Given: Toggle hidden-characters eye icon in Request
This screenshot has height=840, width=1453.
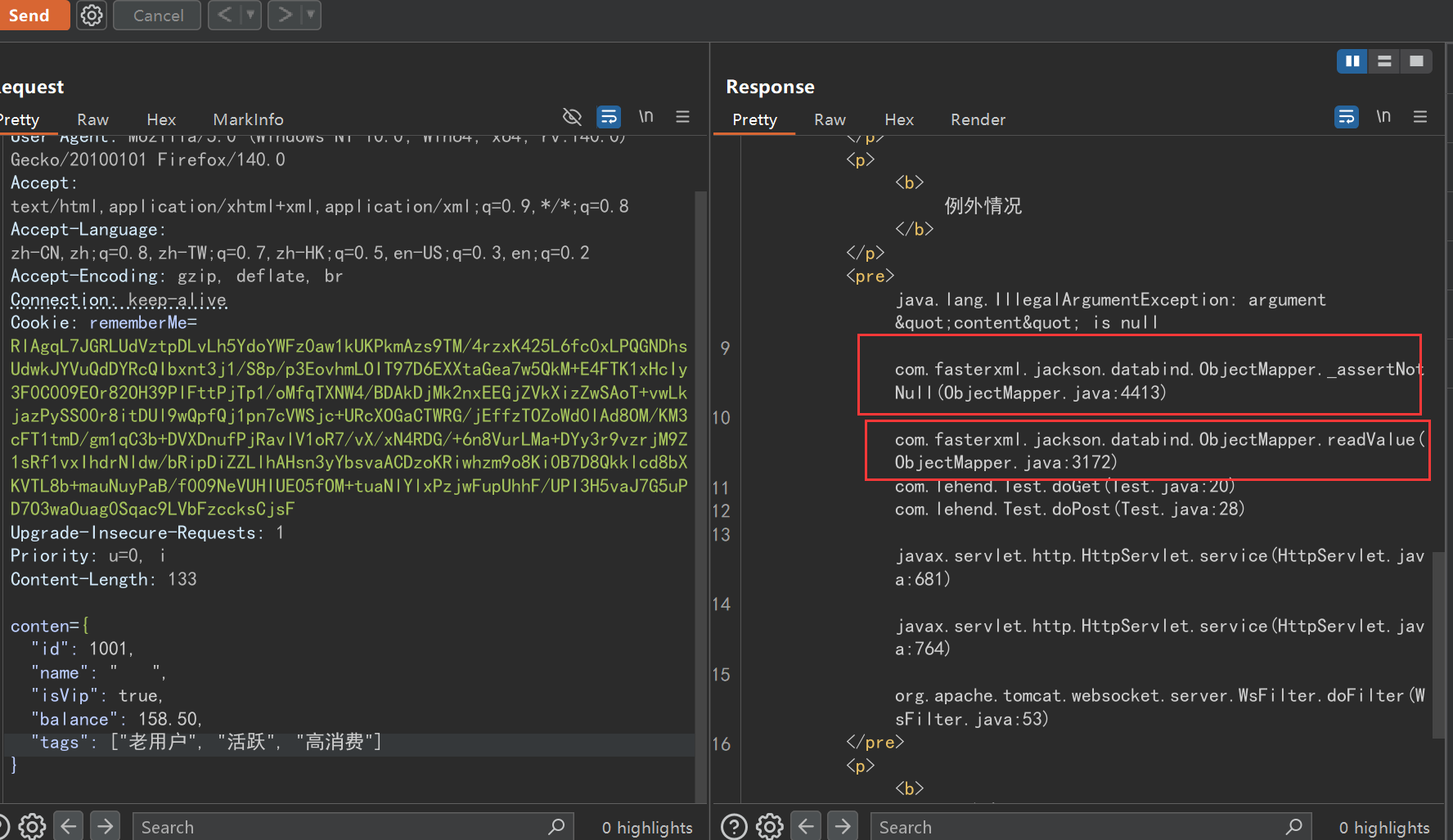Looking at the screenshot, I should coord(572,117).
